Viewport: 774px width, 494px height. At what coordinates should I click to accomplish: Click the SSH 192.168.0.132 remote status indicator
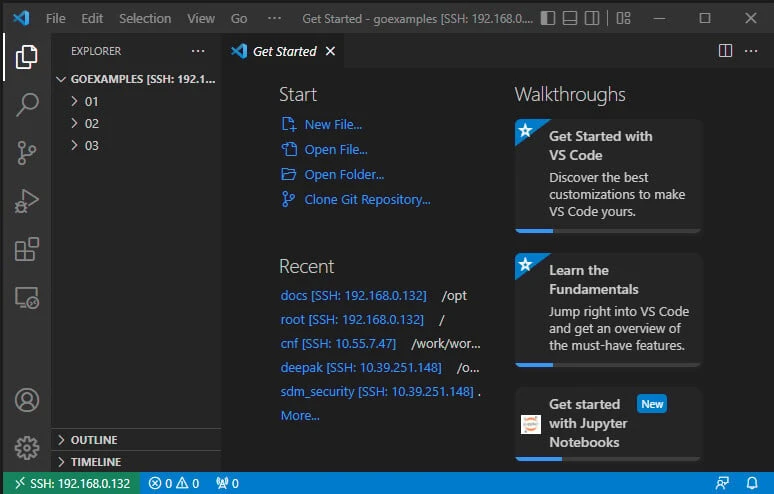tap(69, 484)
